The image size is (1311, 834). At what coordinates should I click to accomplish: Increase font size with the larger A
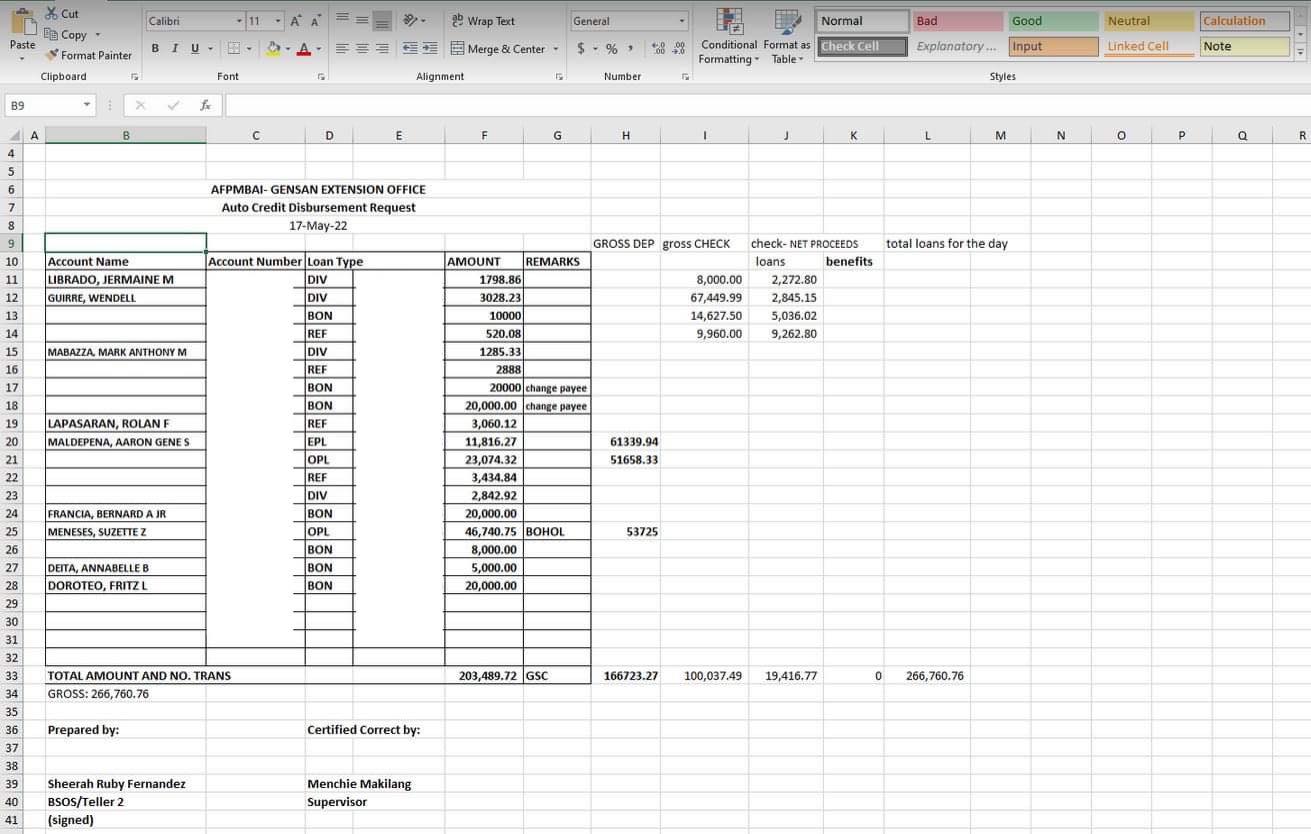coord(296,21)
